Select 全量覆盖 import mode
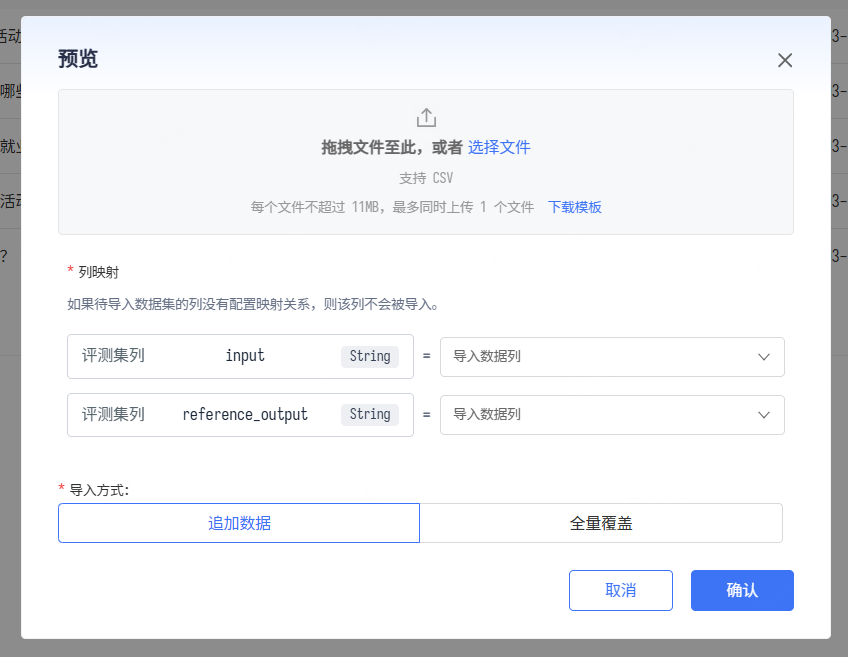Screen dimensions: 848x657 [601, 523]
